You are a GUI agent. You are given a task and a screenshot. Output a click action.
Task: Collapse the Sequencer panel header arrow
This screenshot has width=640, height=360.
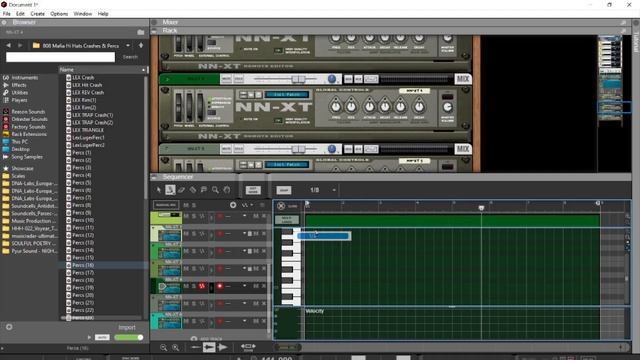coord(154,177)
